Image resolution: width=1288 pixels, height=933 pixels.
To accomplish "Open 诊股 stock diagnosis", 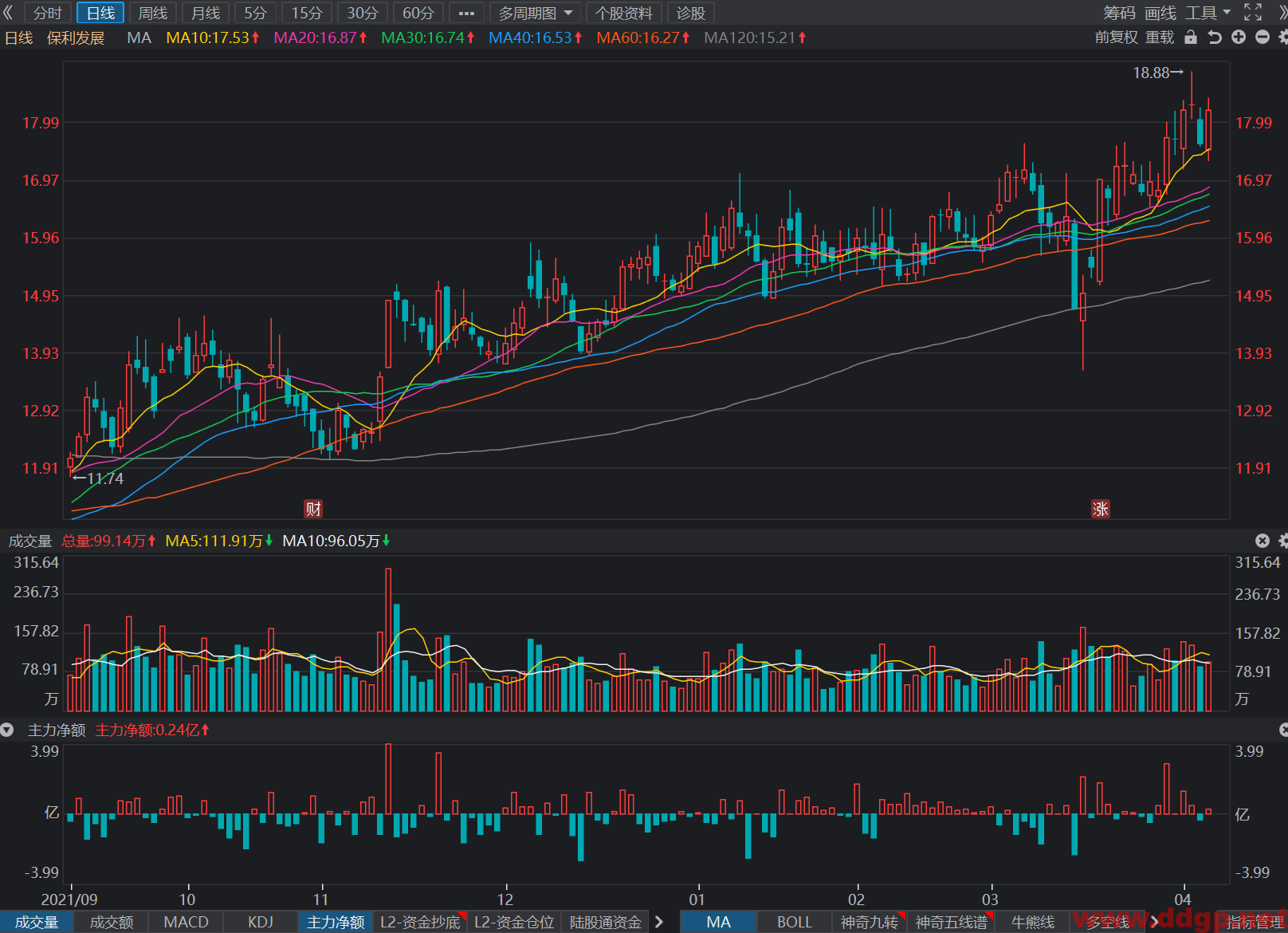I will [691, 13].
